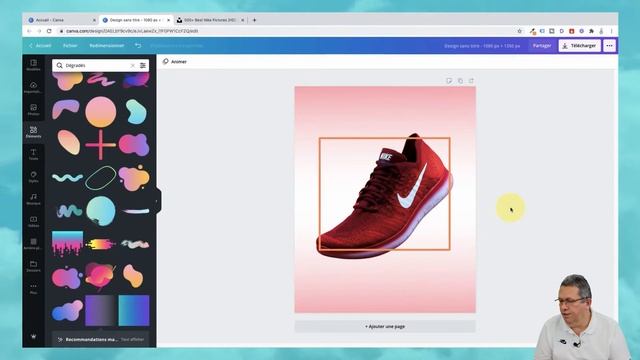Clear the Dégradés search with the X

tap(133, 65)
